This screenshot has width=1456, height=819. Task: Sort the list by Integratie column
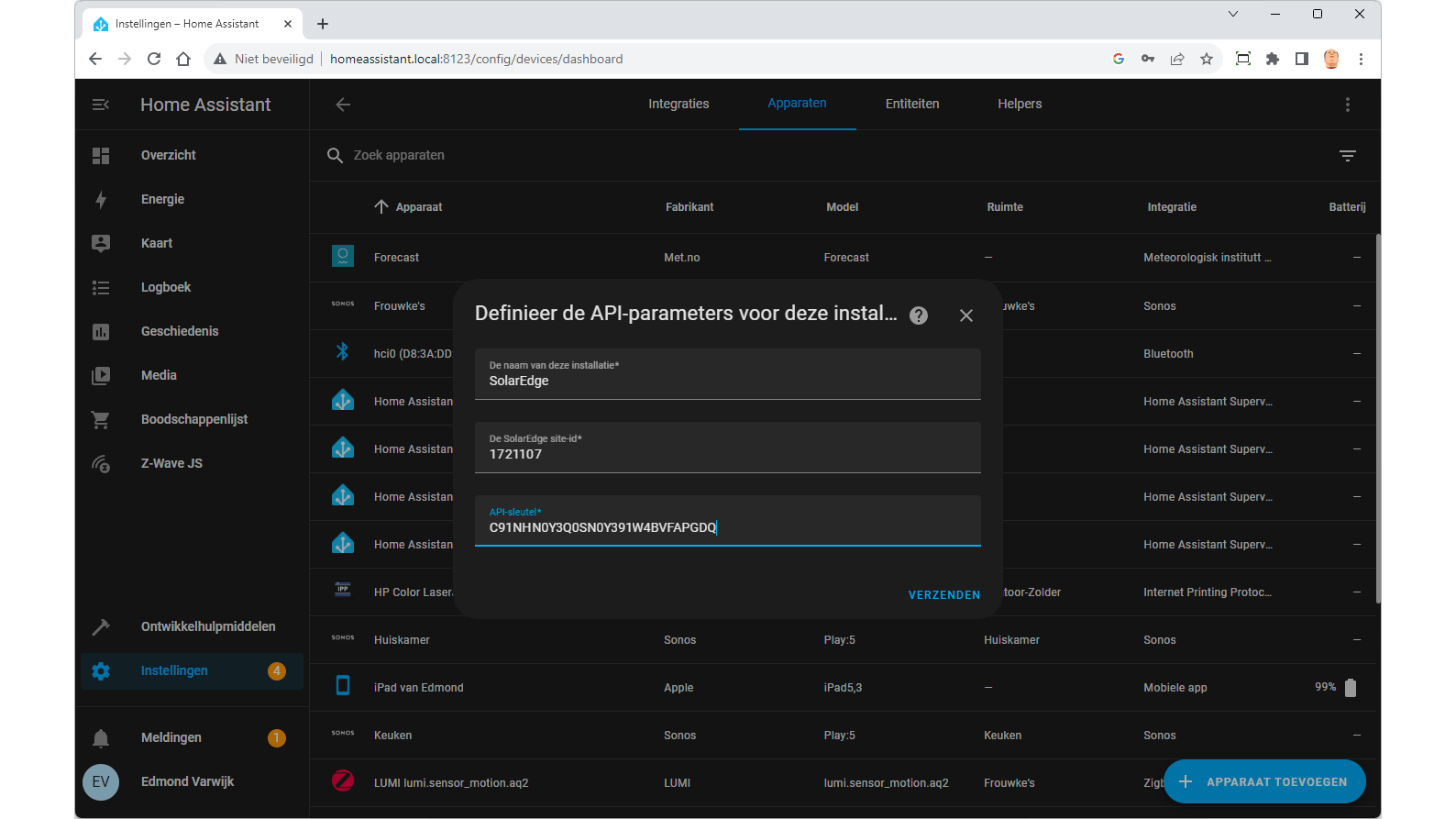point(1171,207)
